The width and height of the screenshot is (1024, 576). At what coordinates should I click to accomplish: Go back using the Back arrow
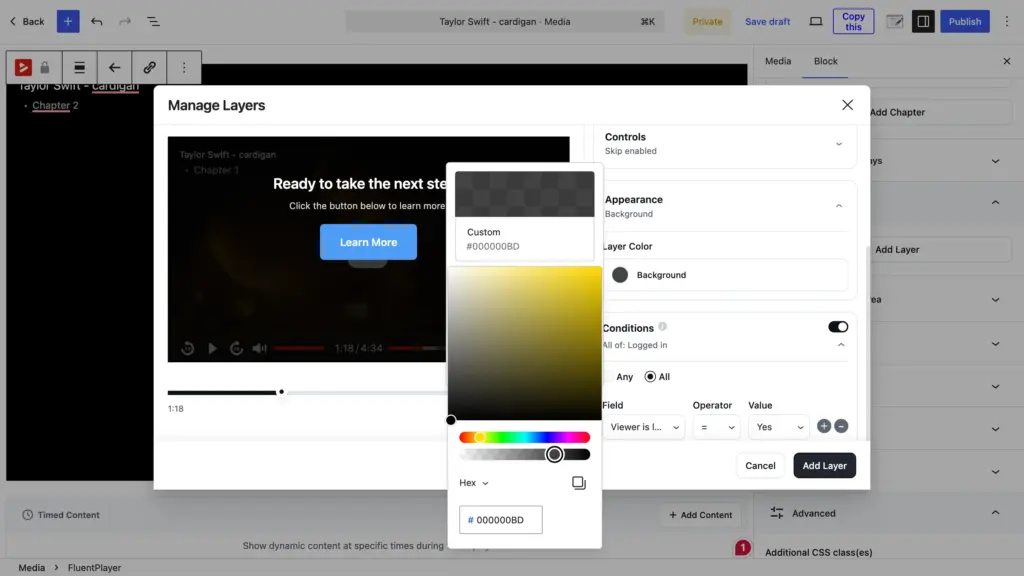click(27, 22)
